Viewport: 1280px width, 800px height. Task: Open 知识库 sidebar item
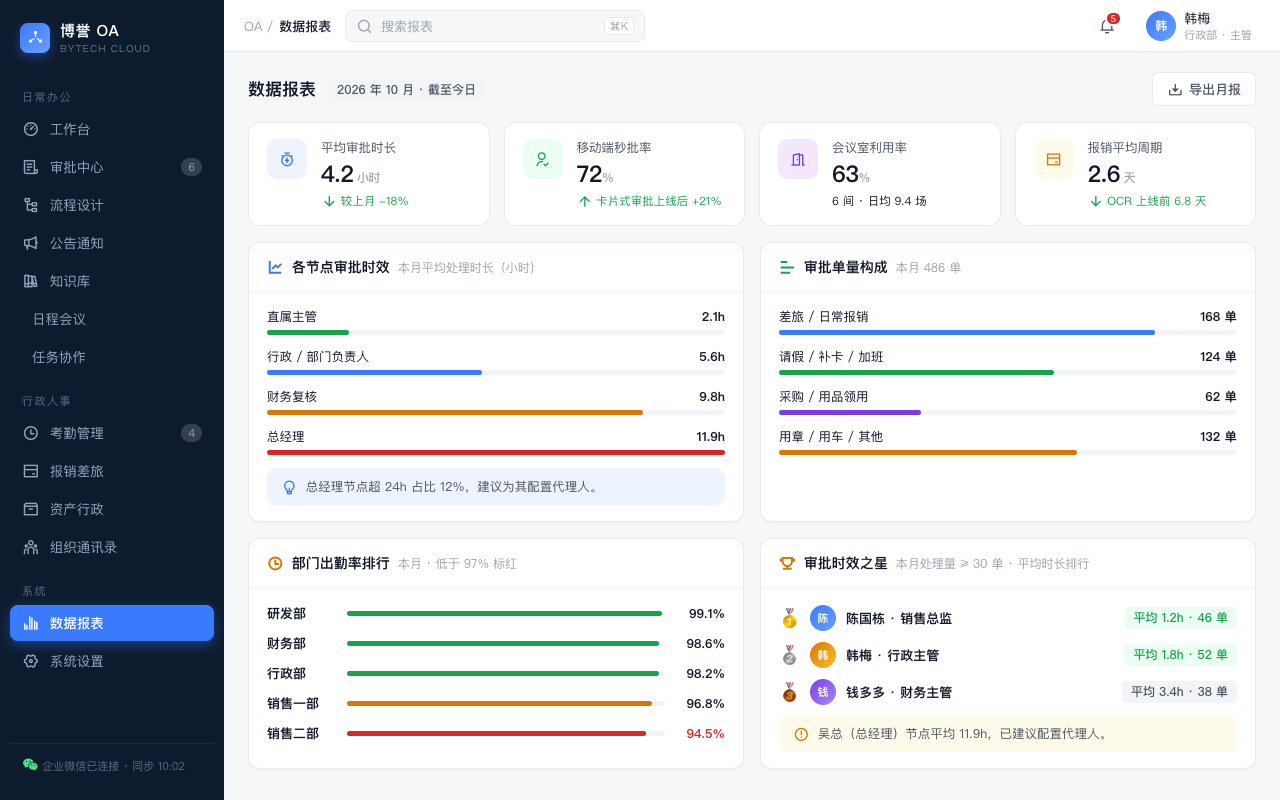112,281
